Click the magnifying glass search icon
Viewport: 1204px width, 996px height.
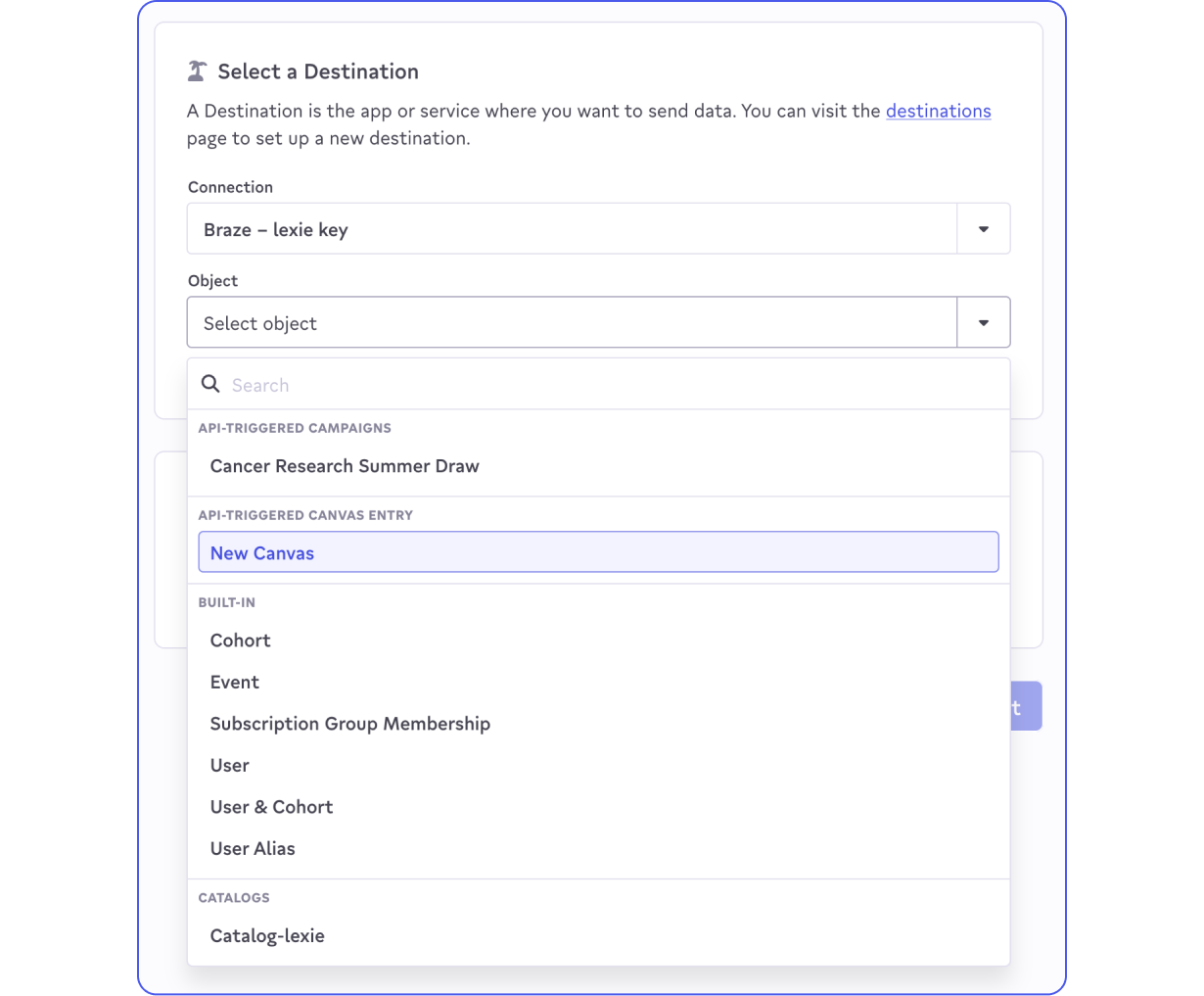(x=210, y=384)
